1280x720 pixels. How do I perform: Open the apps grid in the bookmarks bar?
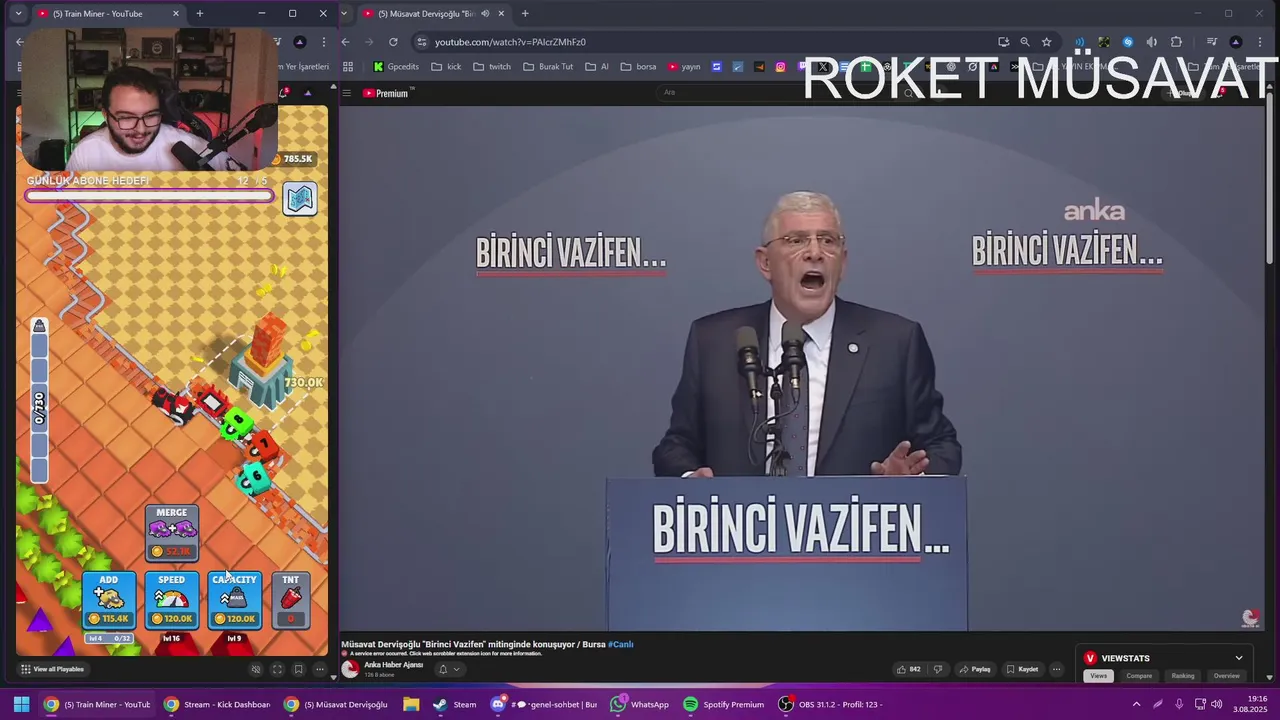[348, 67]
